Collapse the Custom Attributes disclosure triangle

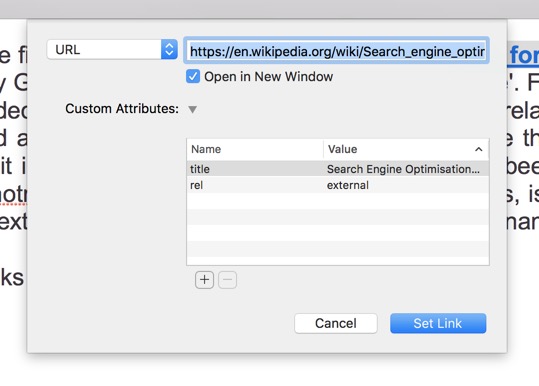pyautogui.click(x=192, y=109)
